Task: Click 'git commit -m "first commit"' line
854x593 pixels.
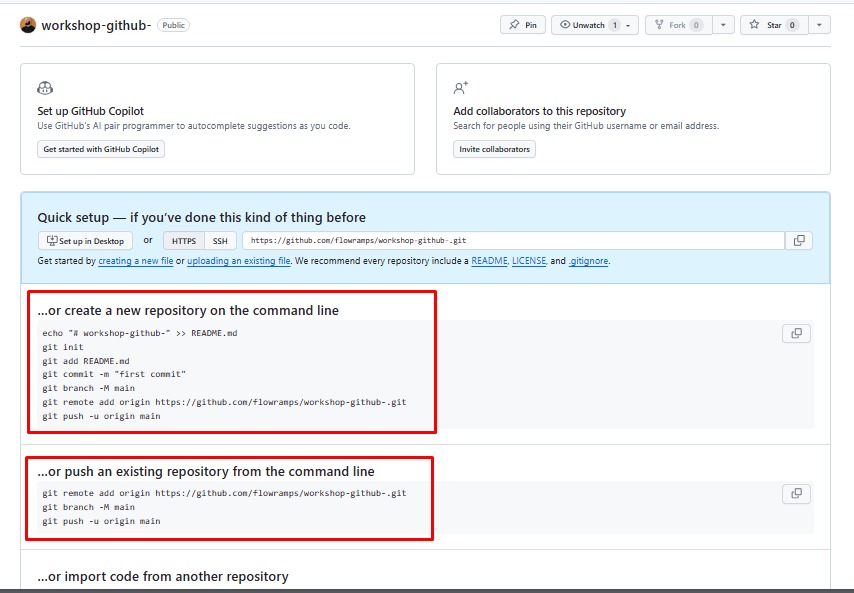Action: pos(114,374)
